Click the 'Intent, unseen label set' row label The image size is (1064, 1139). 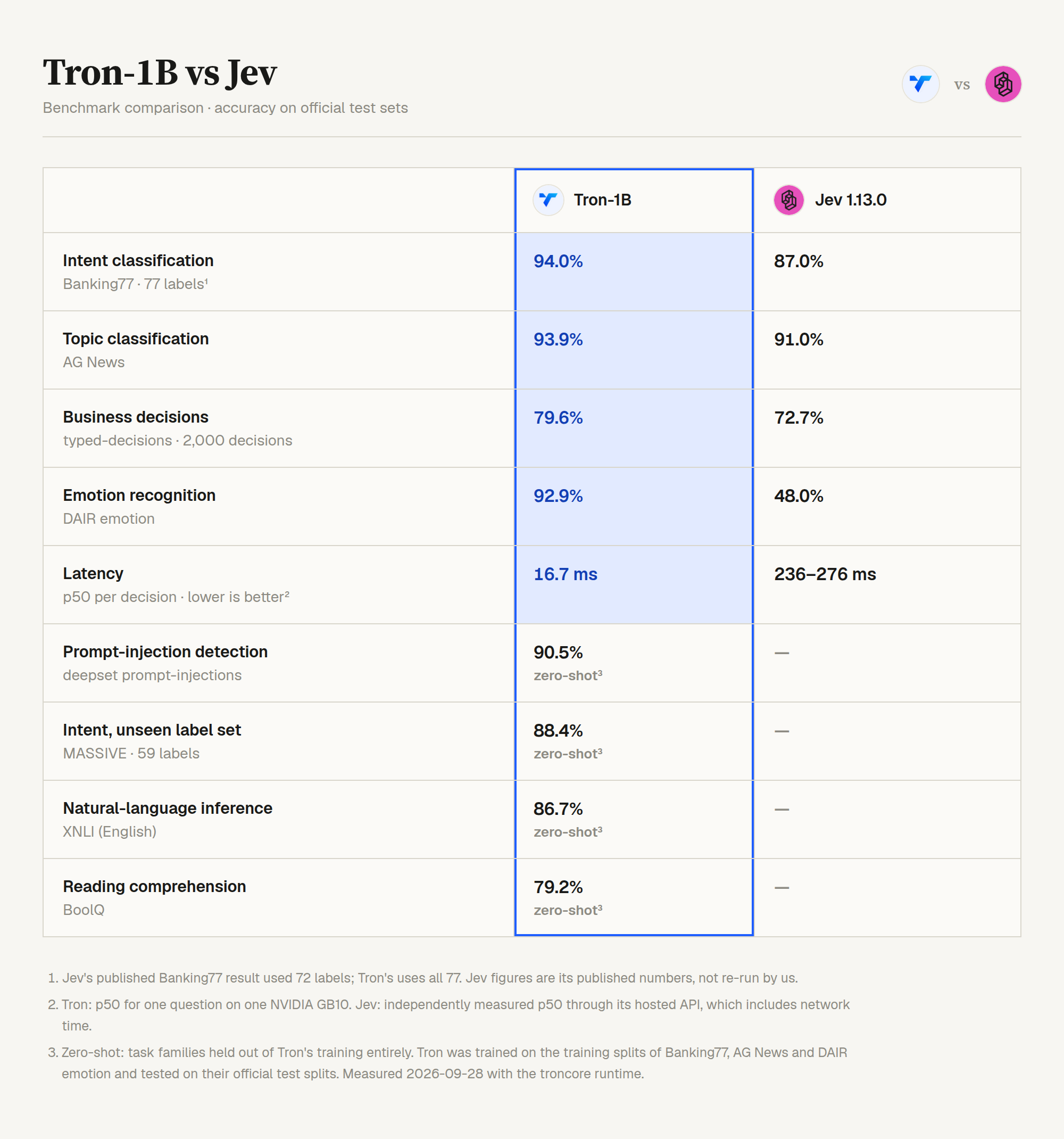[x=152, y=730]
